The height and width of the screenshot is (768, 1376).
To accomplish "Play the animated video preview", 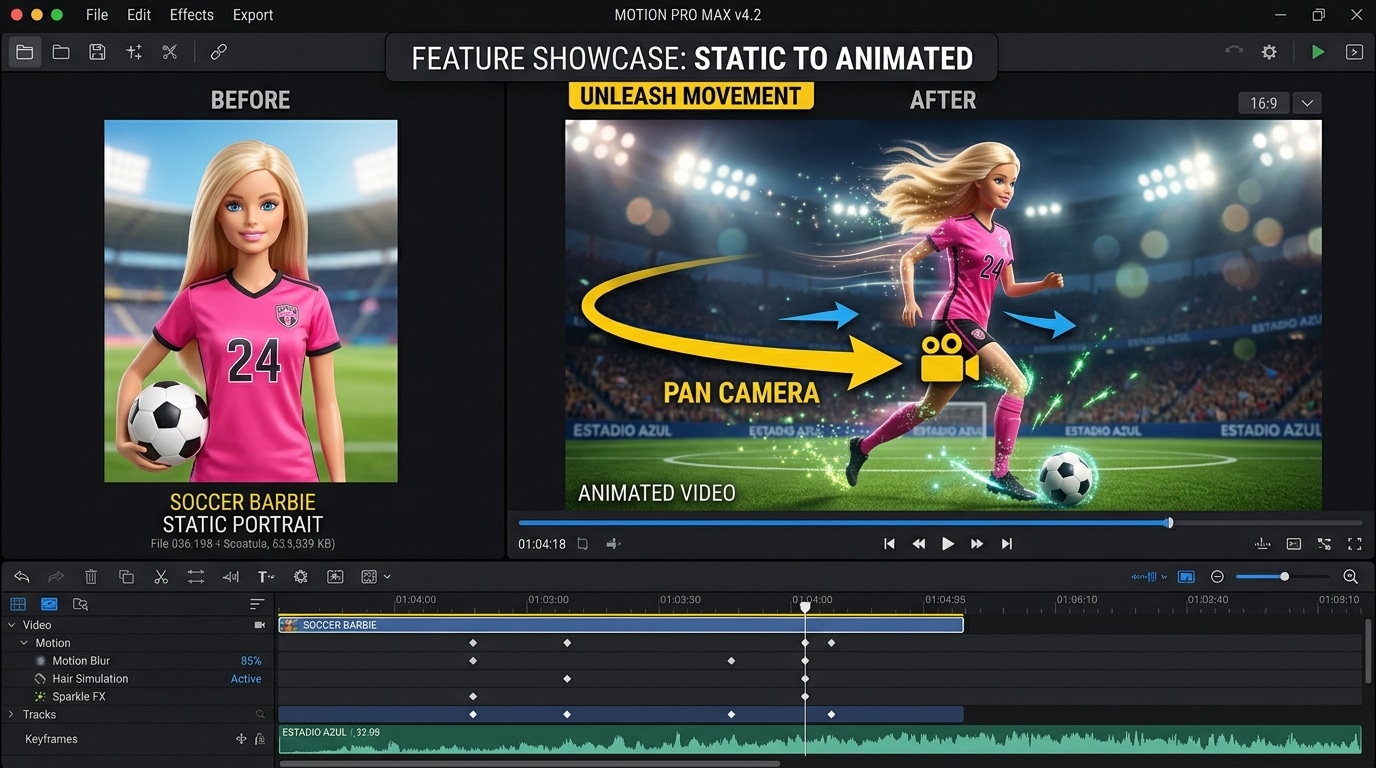I will [948, 544].
